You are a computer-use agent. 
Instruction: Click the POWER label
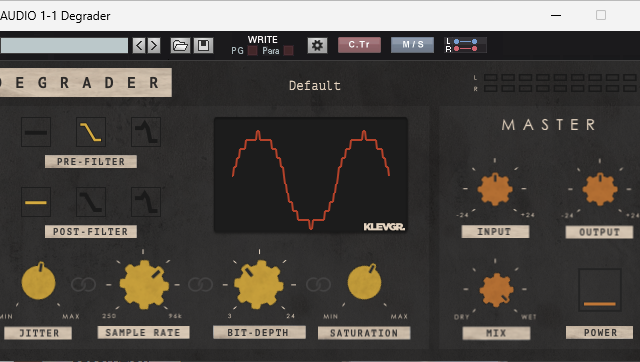[x=600, y=332]
